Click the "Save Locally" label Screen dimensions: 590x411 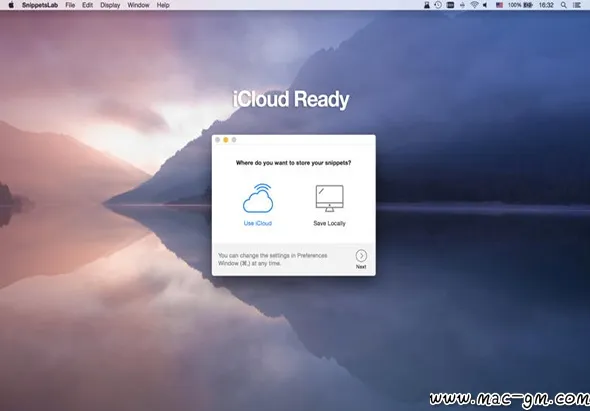329,223
